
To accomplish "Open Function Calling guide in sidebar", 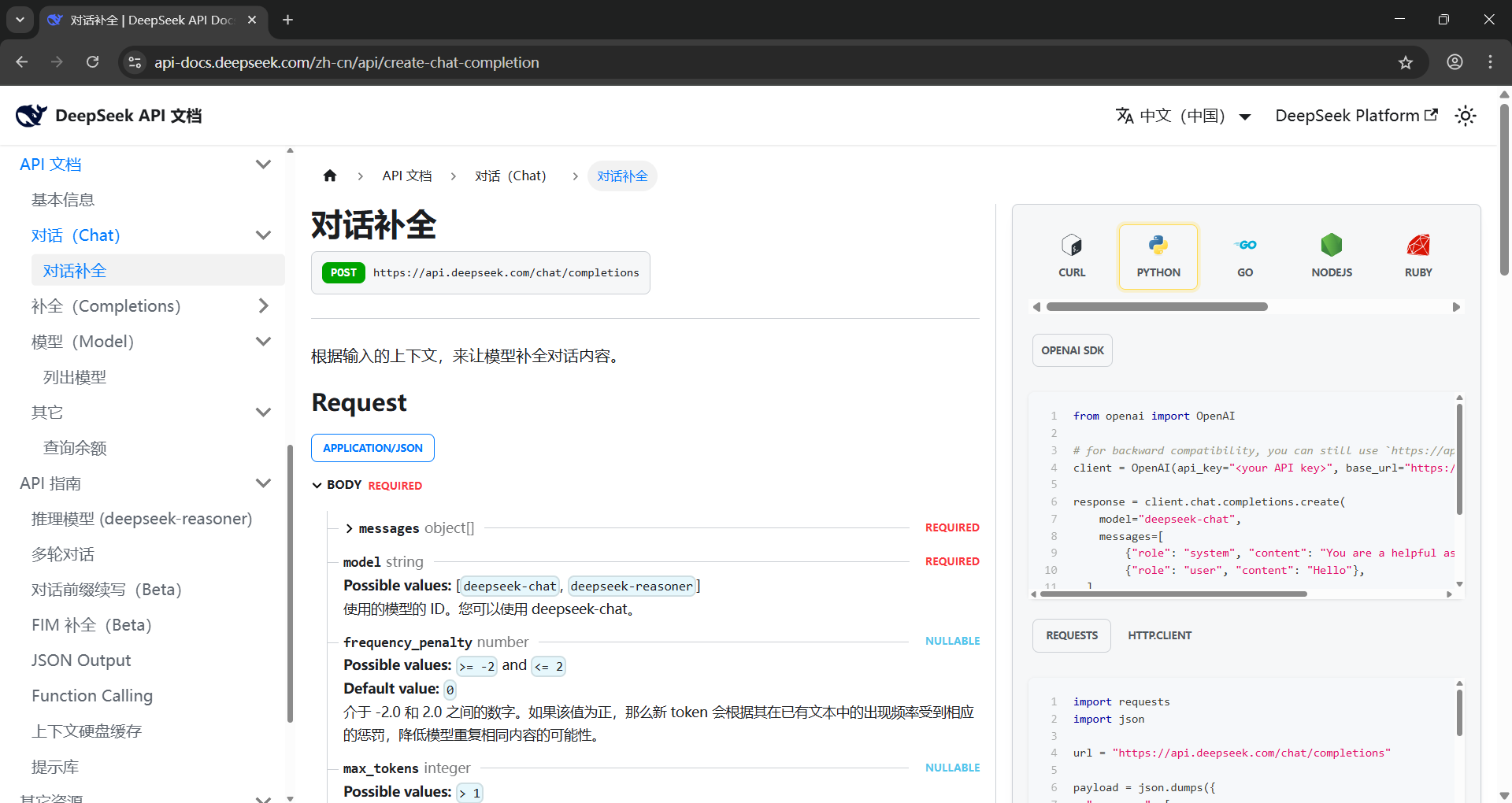I will click(x=92, y=696).
